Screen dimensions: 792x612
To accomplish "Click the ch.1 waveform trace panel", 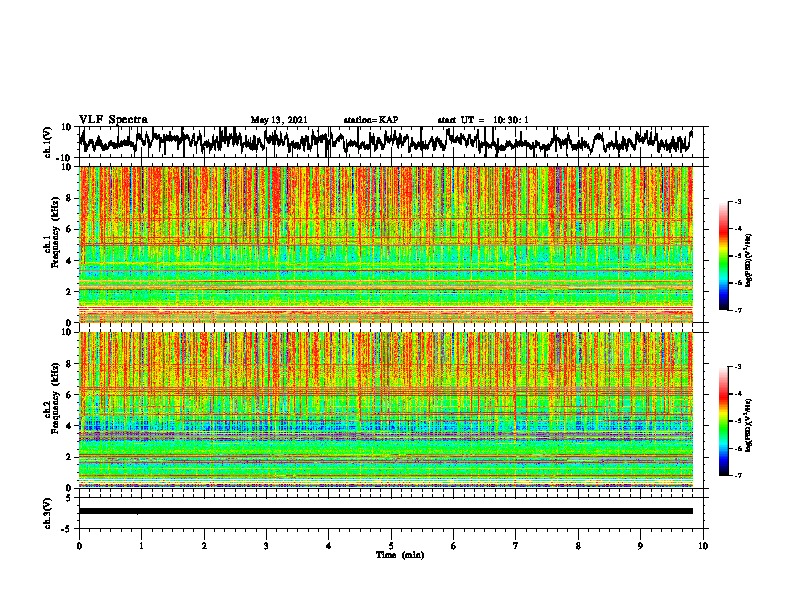I will click(393, 142).
